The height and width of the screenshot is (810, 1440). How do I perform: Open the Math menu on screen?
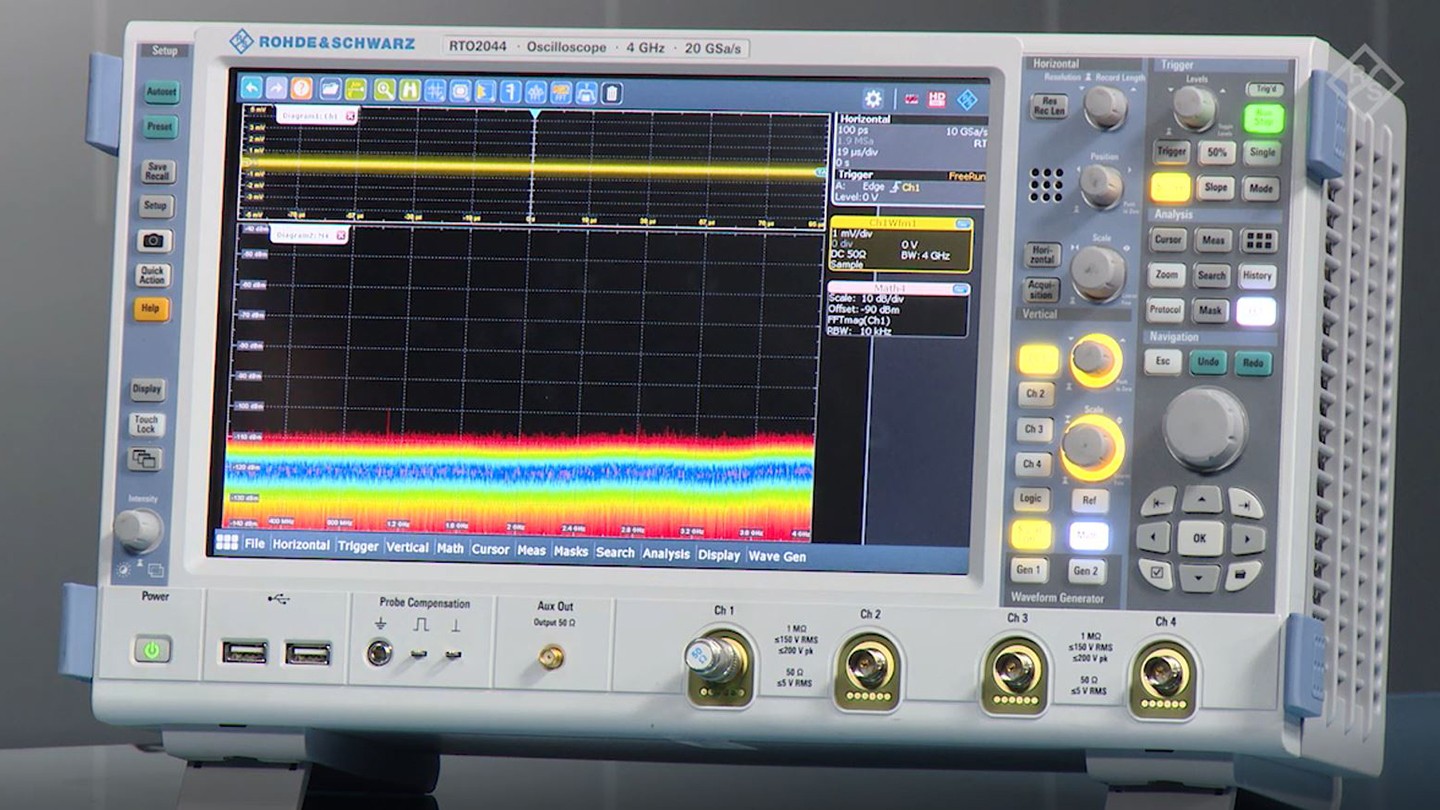pyautogui.click(x=450, y=548)
